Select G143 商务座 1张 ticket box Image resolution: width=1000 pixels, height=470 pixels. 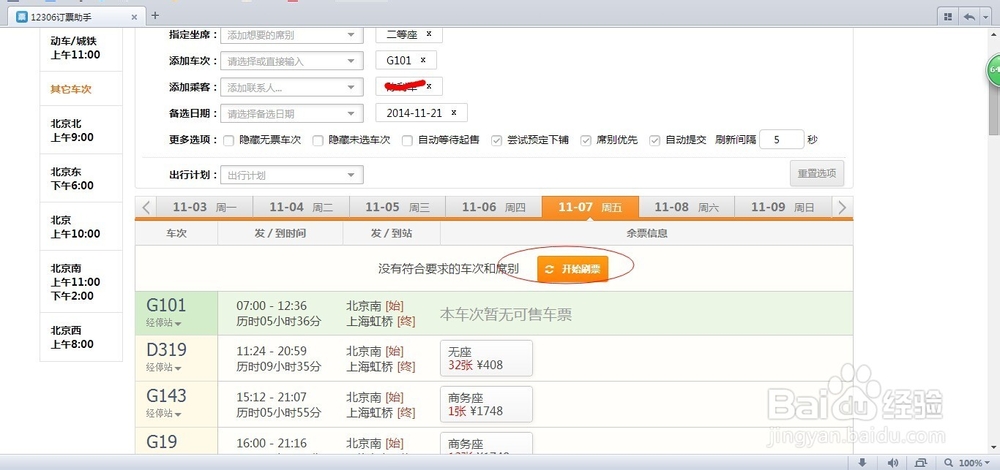pos(486,404)
